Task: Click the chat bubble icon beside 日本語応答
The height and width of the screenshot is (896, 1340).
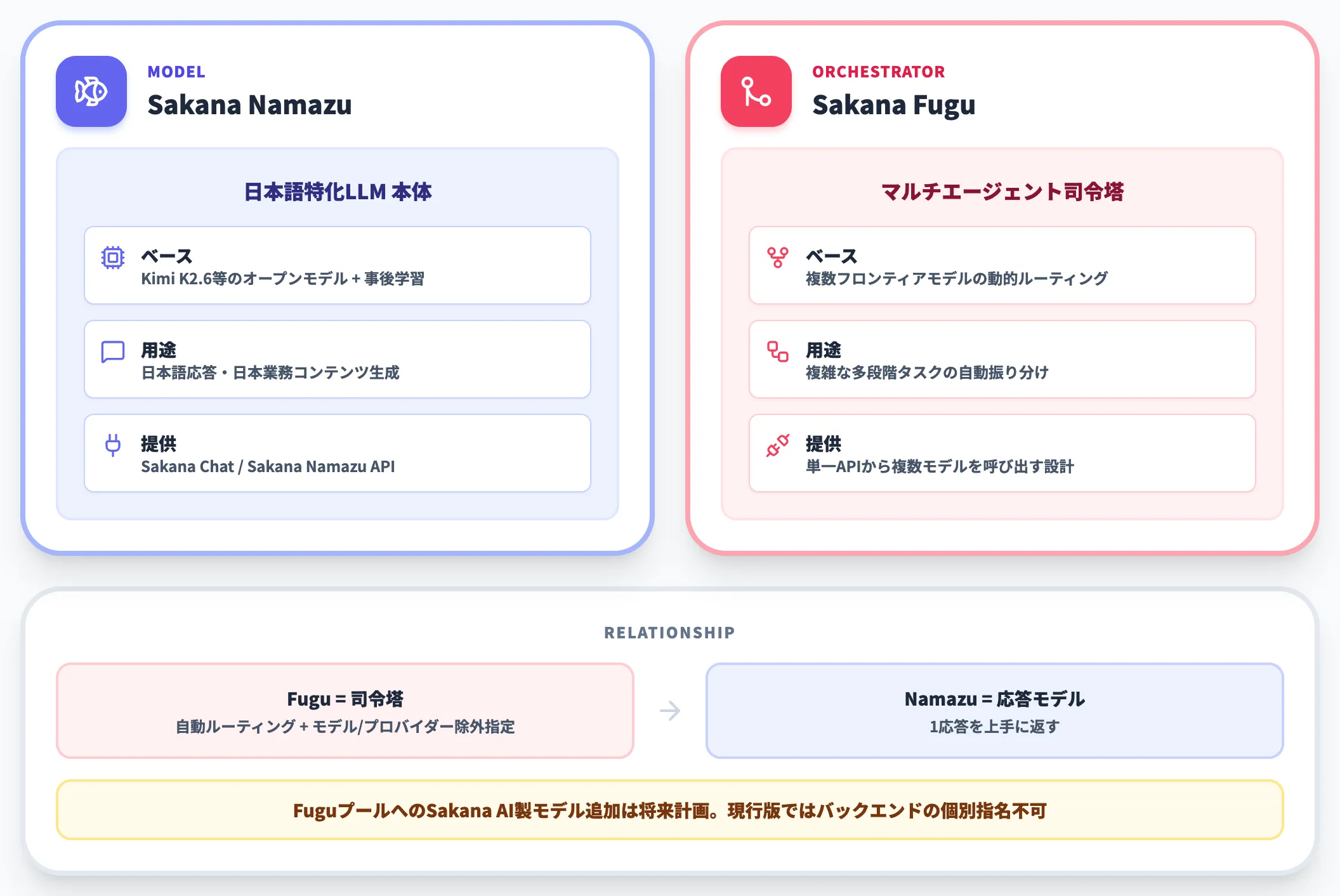Action: point(113,352)
